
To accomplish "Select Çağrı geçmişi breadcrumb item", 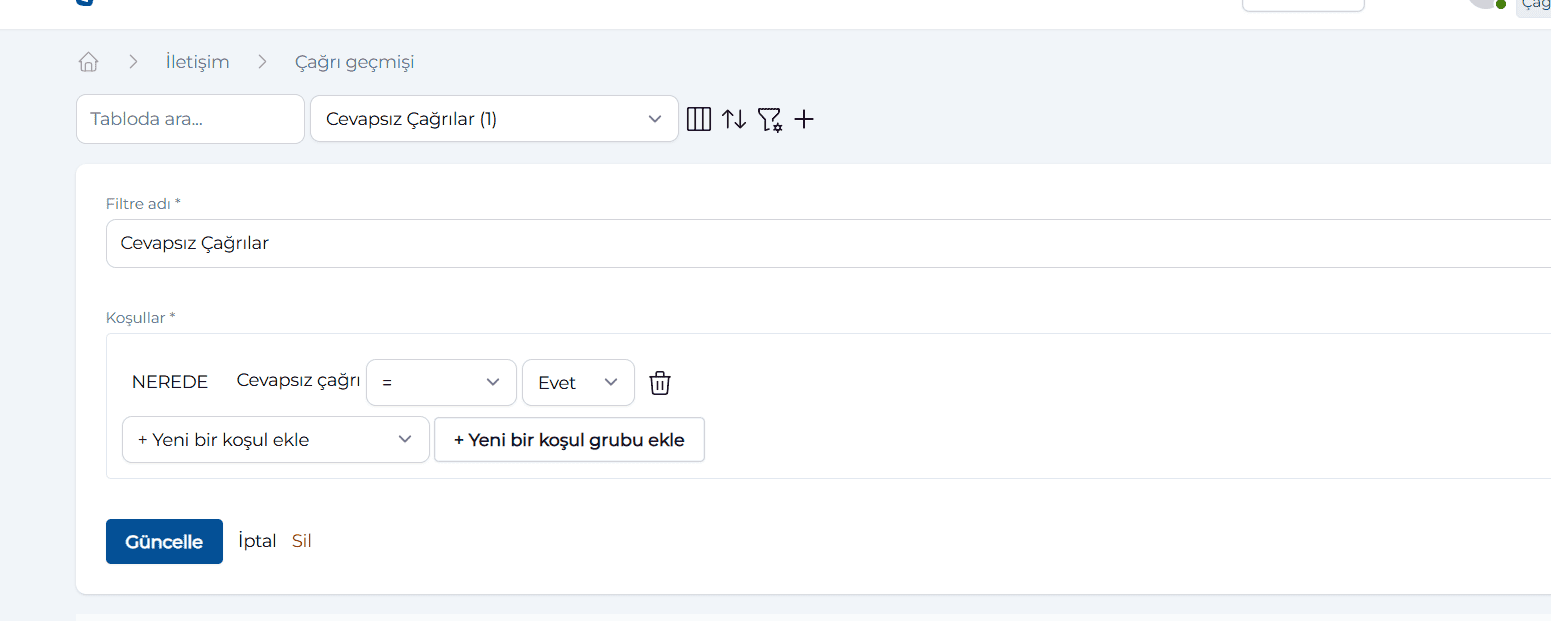I will [354, 62].
